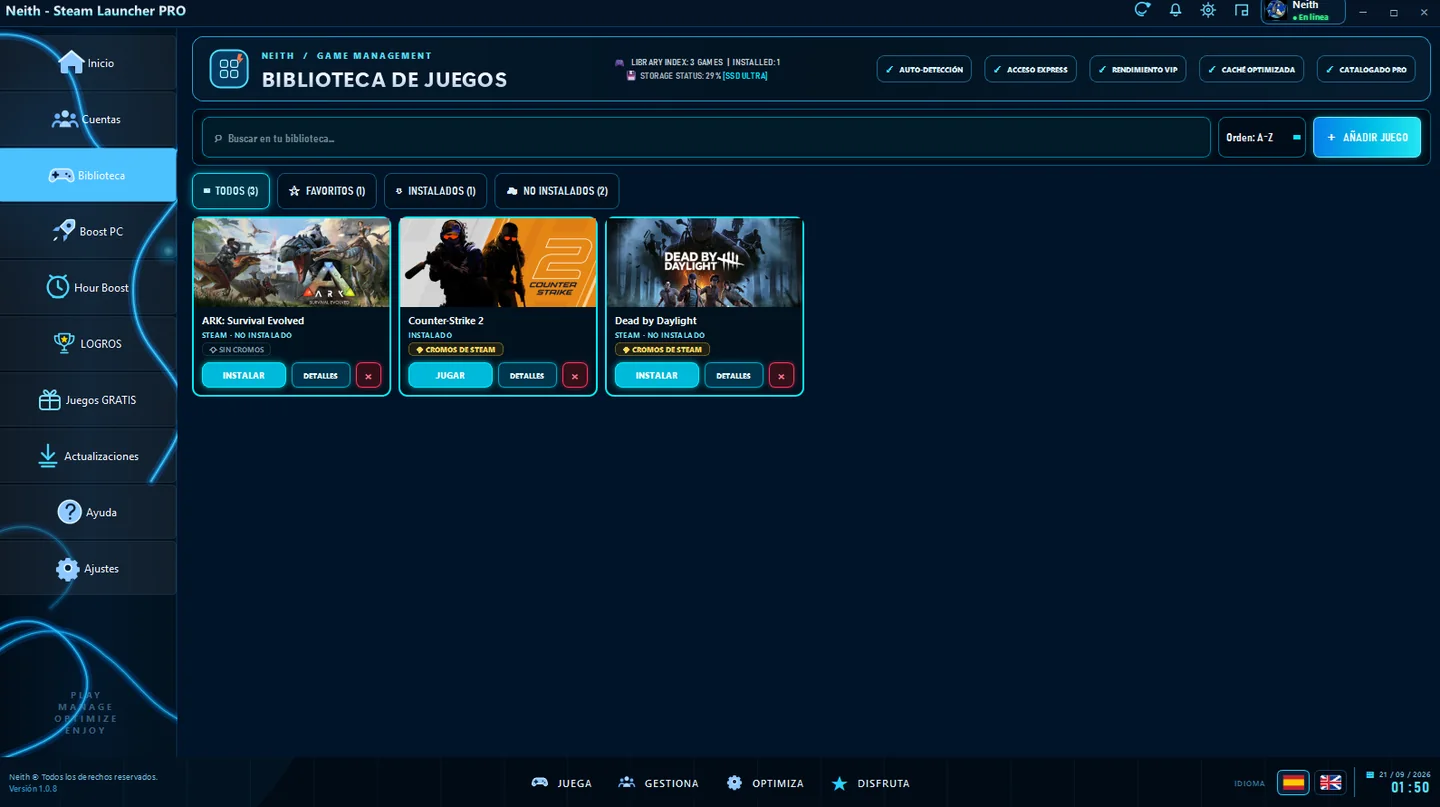Click JUGAR for Counter-Strike 2
Viewport: 1440px width, 807px height.
[x=451, y=375]
